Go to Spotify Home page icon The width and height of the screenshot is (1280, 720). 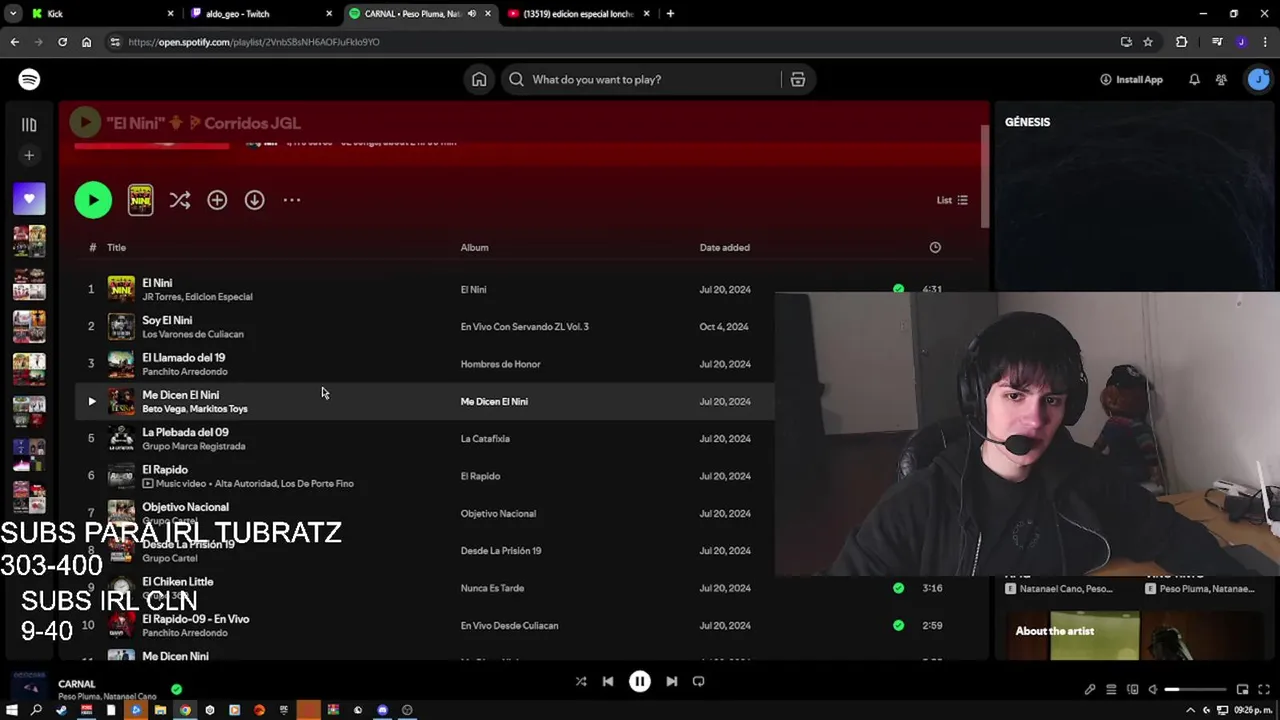coord(479,79)
